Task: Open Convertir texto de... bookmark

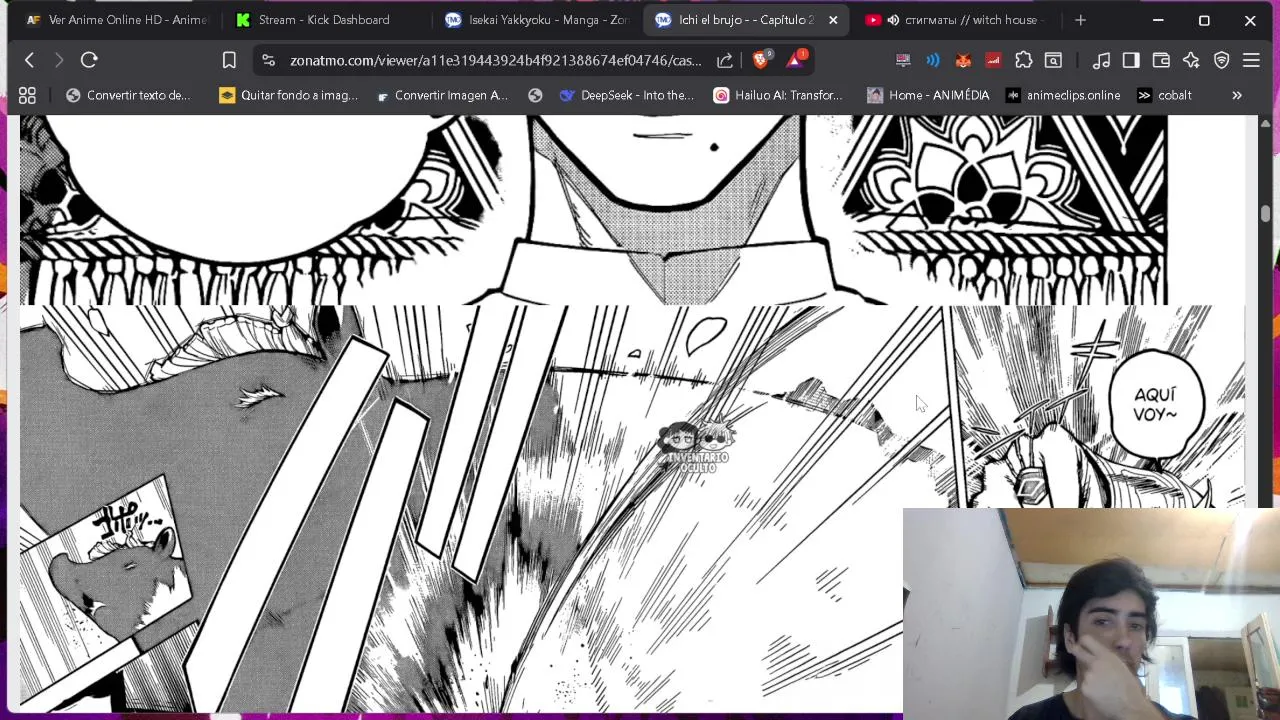Action: 128,95
